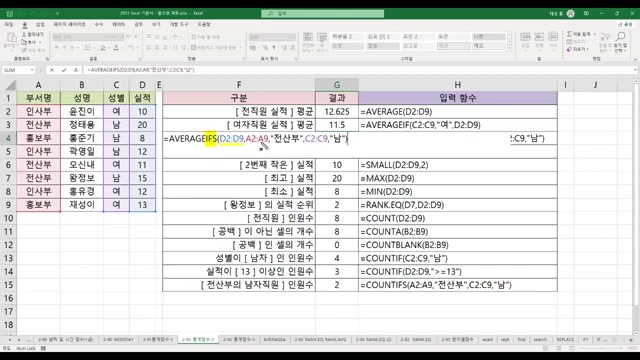Click the Format cells icon in ribbon
The image size is (640, 360).
[x=553, y=37]
